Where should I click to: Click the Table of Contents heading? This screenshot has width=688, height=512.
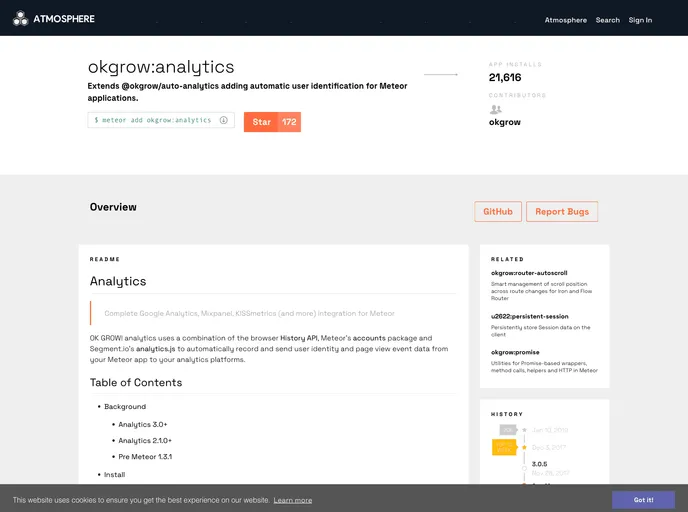point(136,383)
